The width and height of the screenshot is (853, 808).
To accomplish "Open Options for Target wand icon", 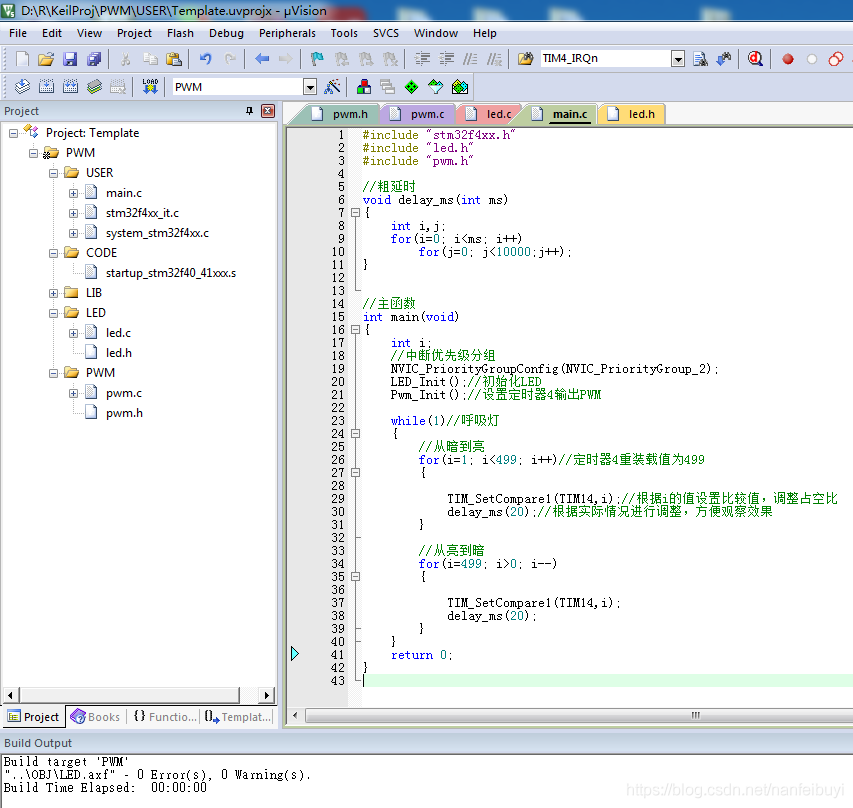I will point(332,87).
